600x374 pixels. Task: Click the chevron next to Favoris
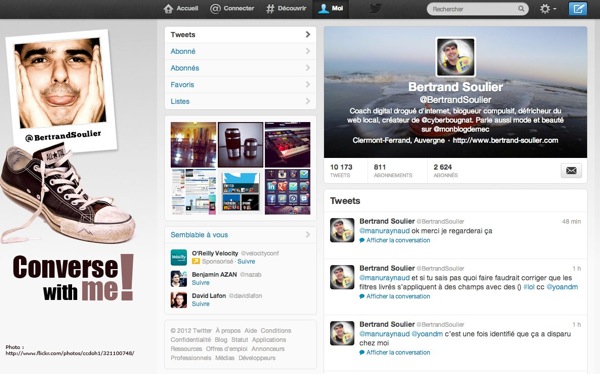pyautogui.click(x=308, y=85)
